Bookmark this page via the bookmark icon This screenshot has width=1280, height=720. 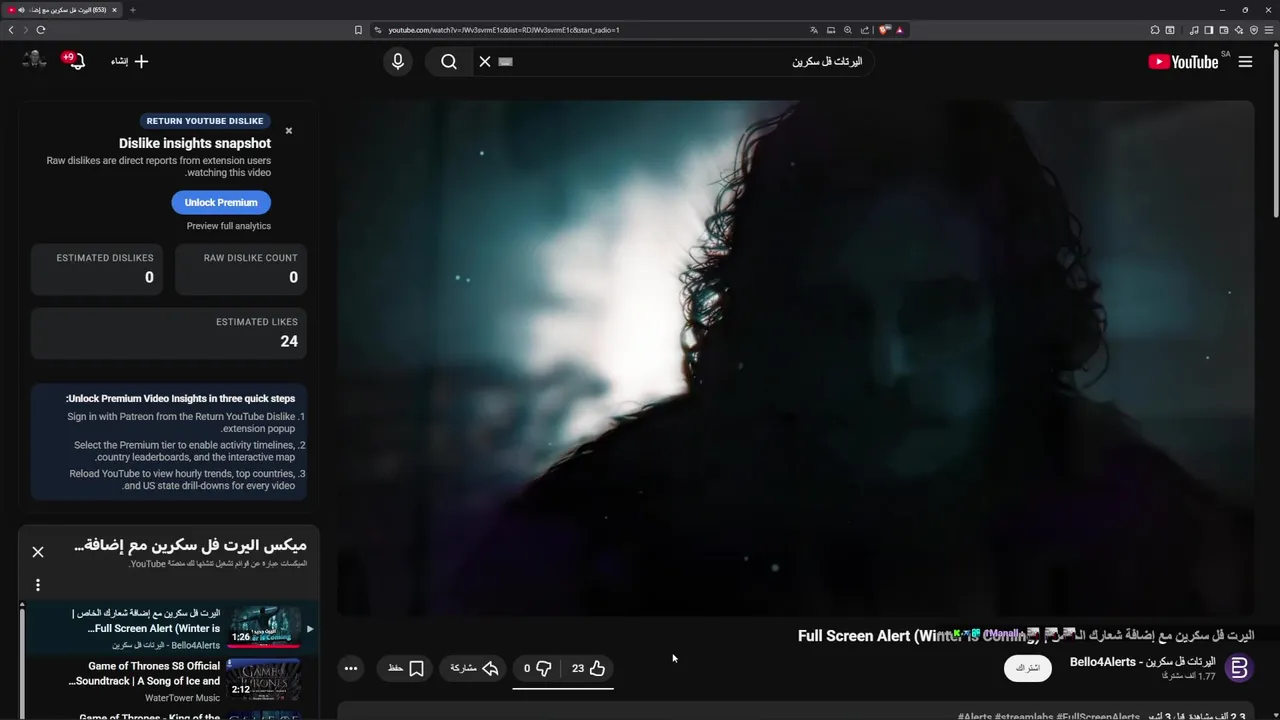pyautogui.click(x=358, y=30)
